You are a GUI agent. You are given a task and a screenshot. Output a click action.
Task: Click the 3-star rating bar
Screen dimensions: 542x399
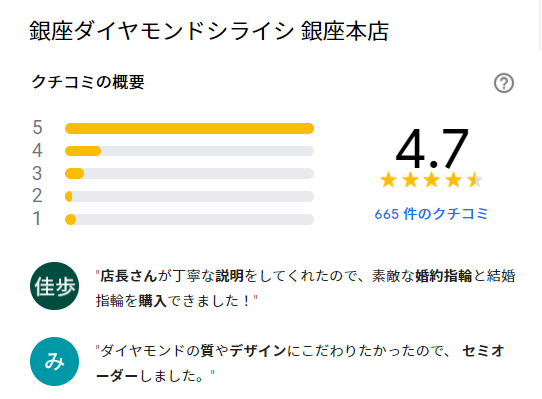click(189, 174)
